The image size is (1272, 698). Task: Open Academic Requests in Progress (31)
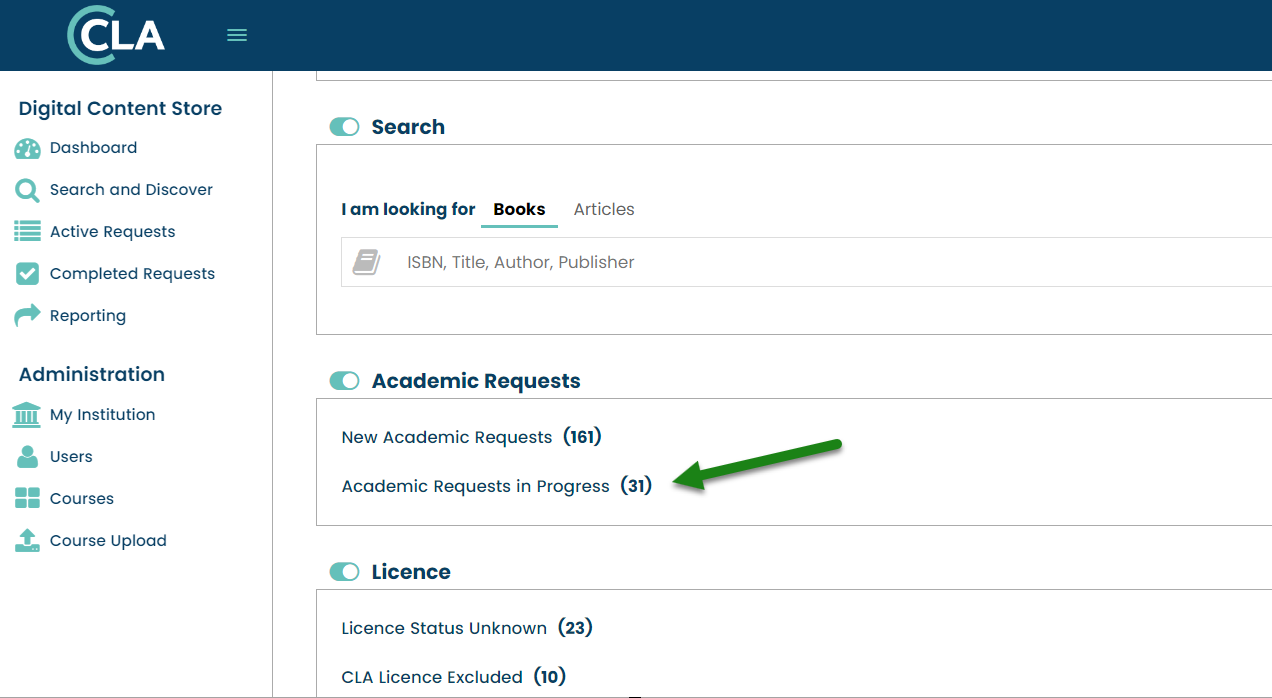496,487
